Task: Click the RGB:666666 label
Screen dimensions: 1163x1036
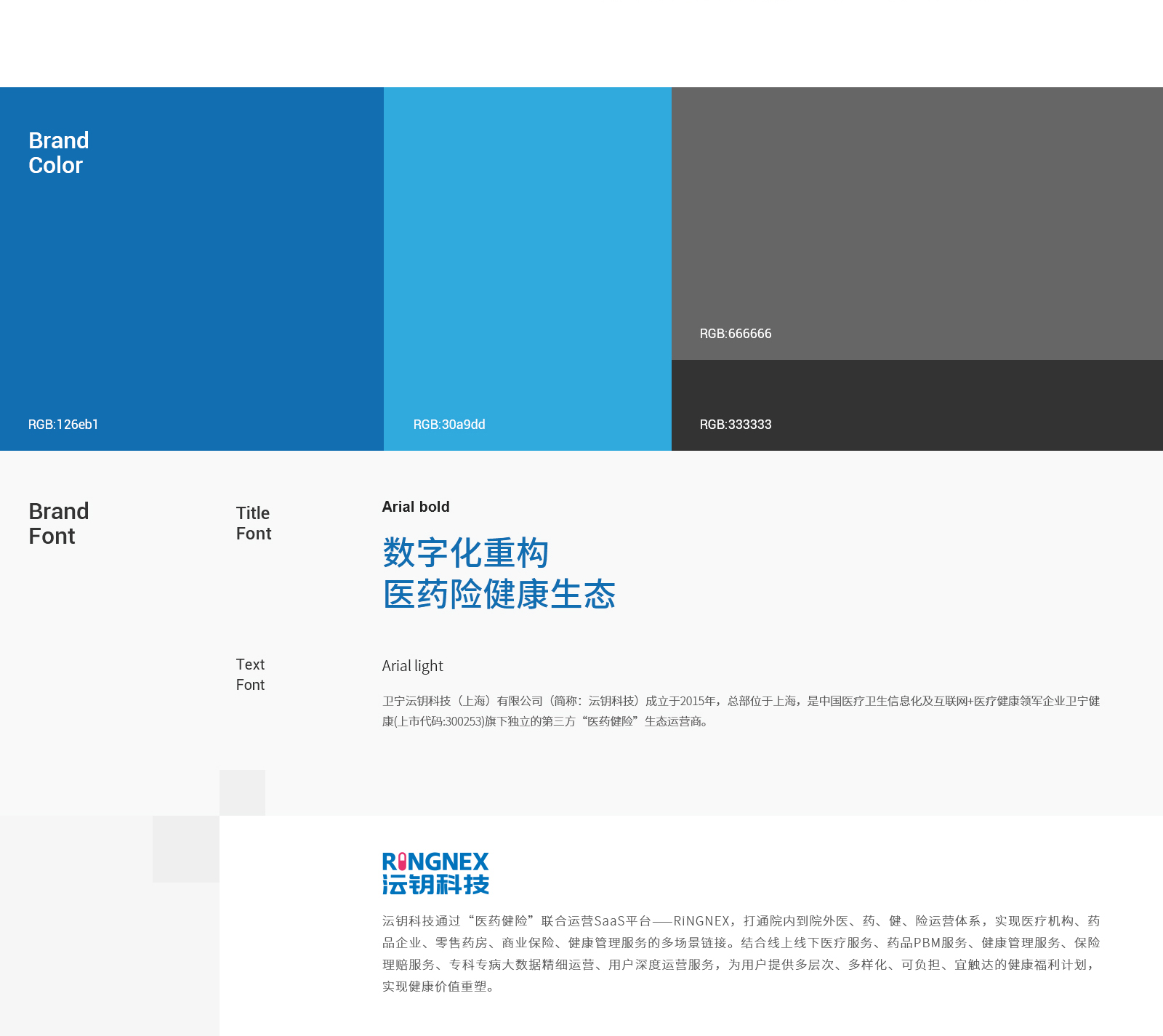Action: pyautogui.click(x=736, y=334)
